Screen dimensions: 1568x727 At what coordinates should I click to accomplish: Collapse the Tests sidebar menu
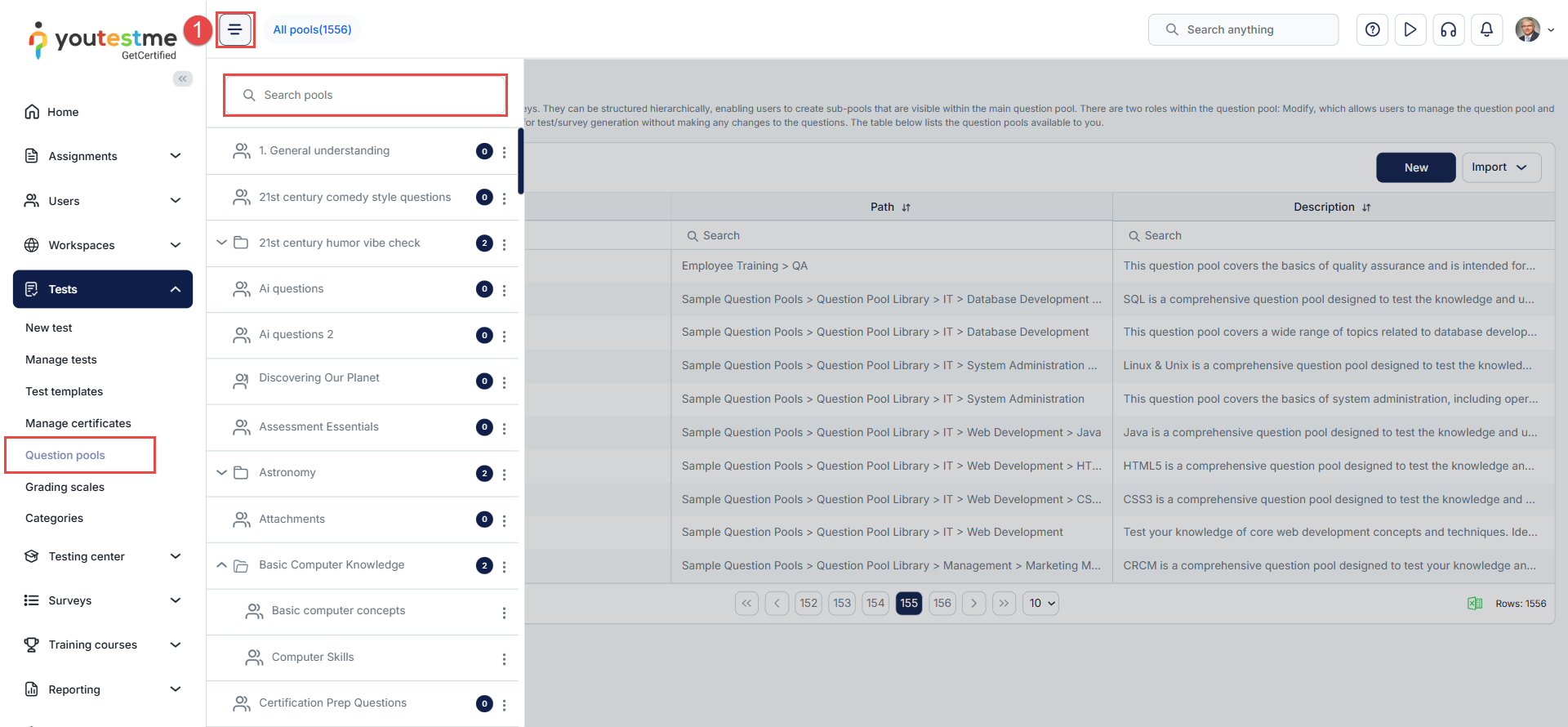[x=176, y=289]
